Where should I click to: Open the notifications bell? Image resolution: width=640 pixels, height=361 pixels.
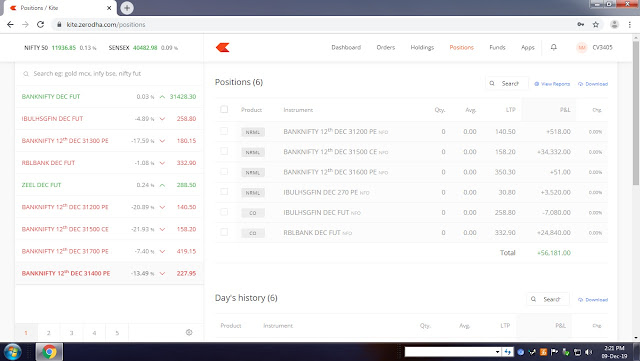(x=553, y=47)
